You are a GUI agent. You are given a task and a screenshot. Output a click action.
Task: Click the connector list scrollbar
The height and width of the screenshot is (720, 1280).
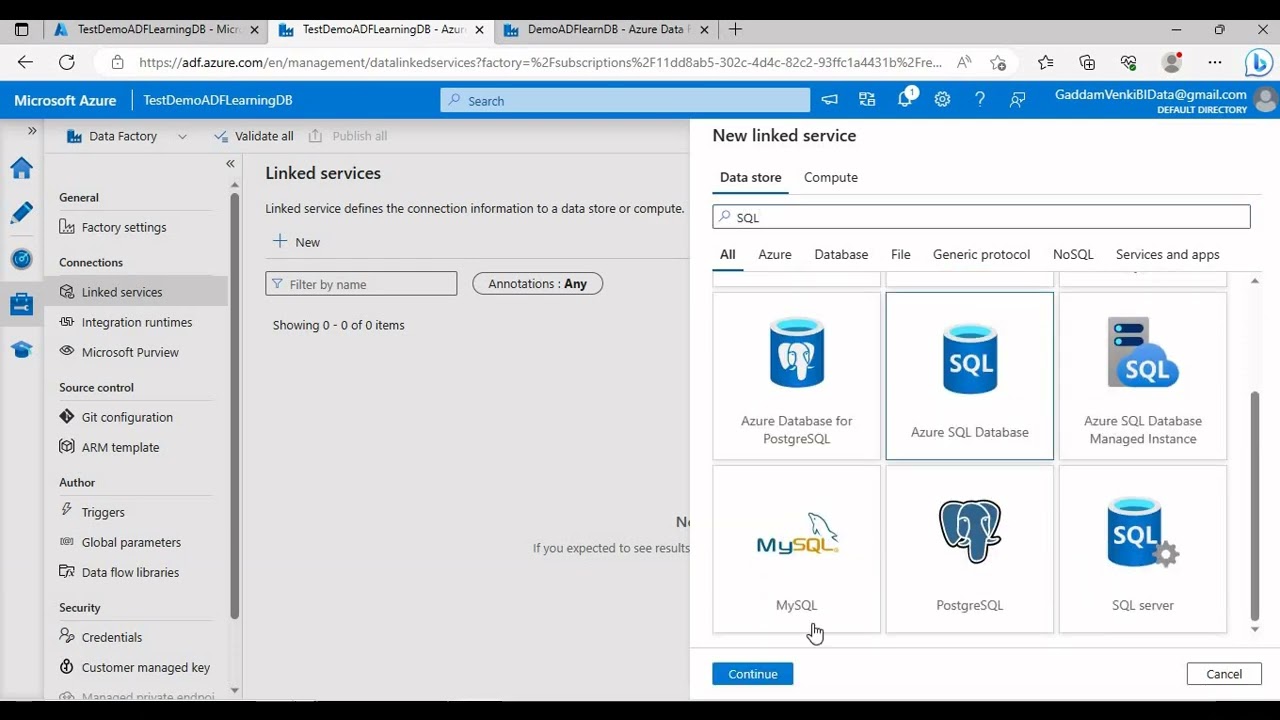pyautogui.click(x=1255, y=505)
